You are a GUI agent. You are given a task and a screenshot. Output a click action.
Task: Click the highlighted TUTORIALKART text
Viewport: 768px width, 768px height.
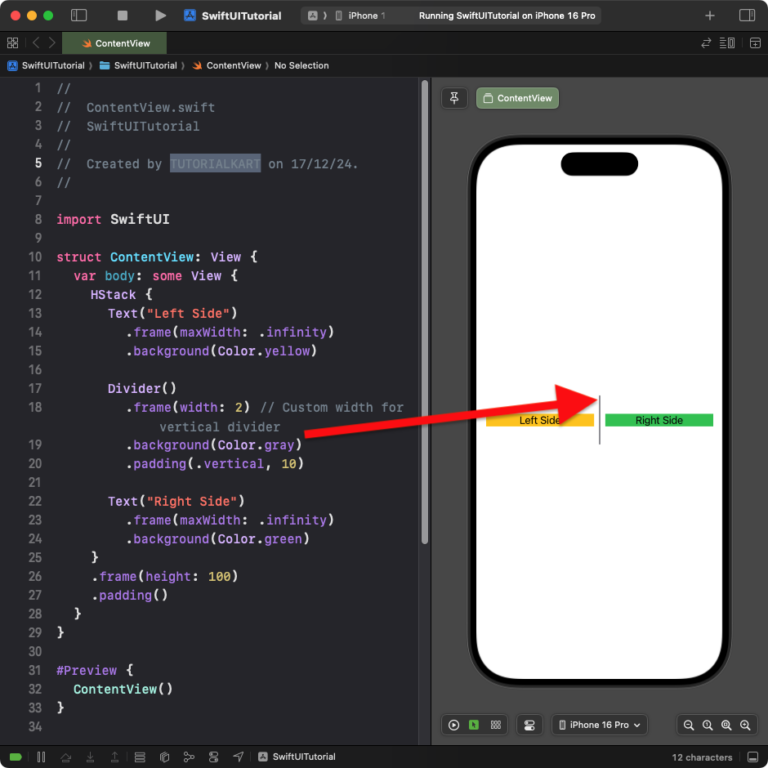[215, 164]
